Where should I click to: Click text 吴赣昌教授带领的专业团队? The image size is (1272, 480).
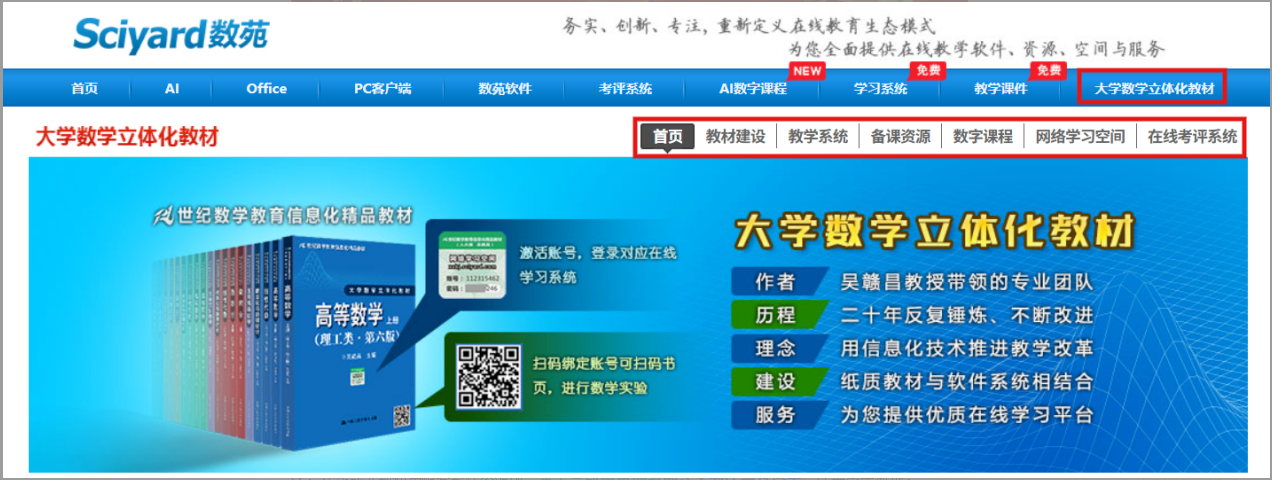click(967, 282)
